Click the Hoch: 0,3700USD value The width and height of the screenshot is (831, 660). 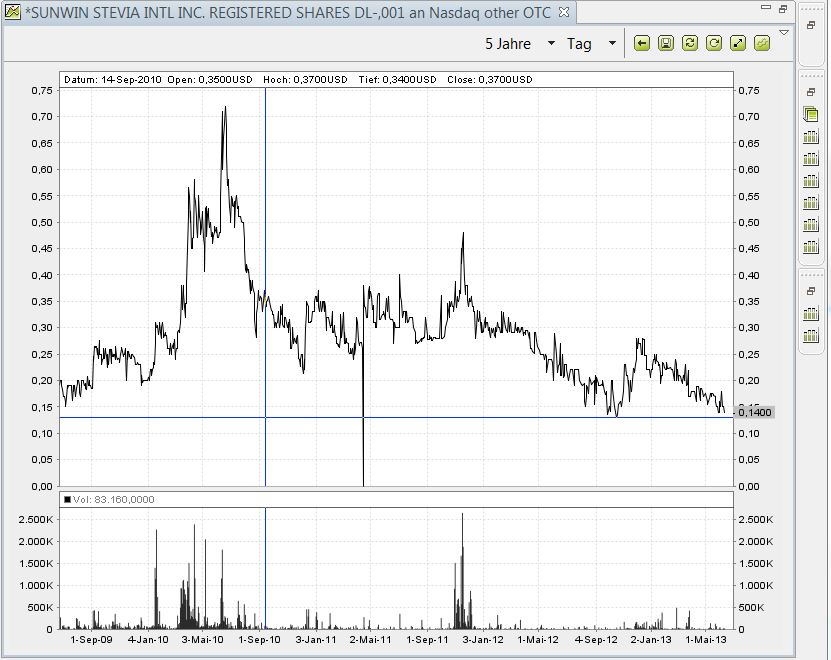point(305,80)
